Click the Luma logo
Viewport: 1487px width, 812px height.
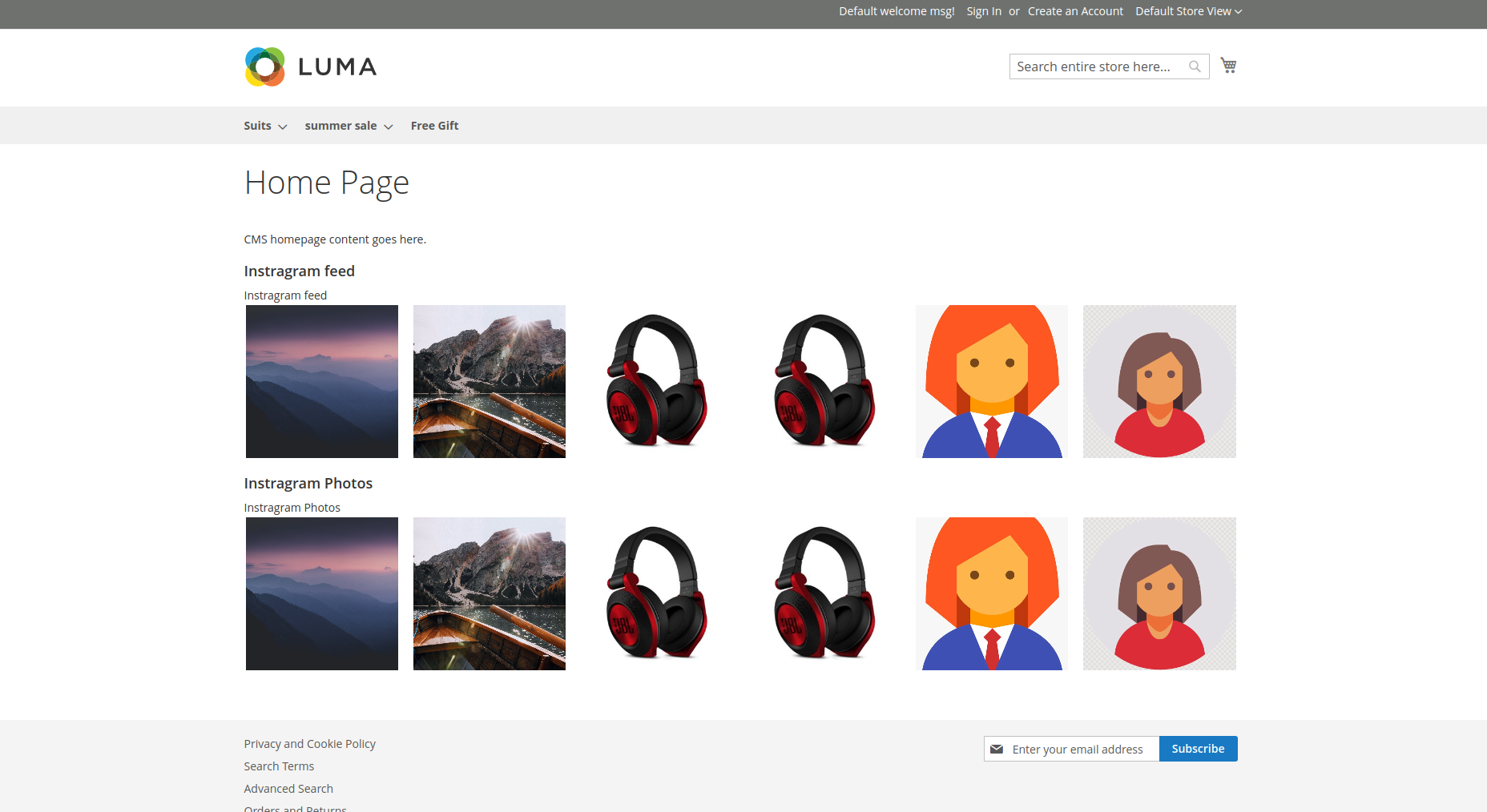click(x=311, y=66)
